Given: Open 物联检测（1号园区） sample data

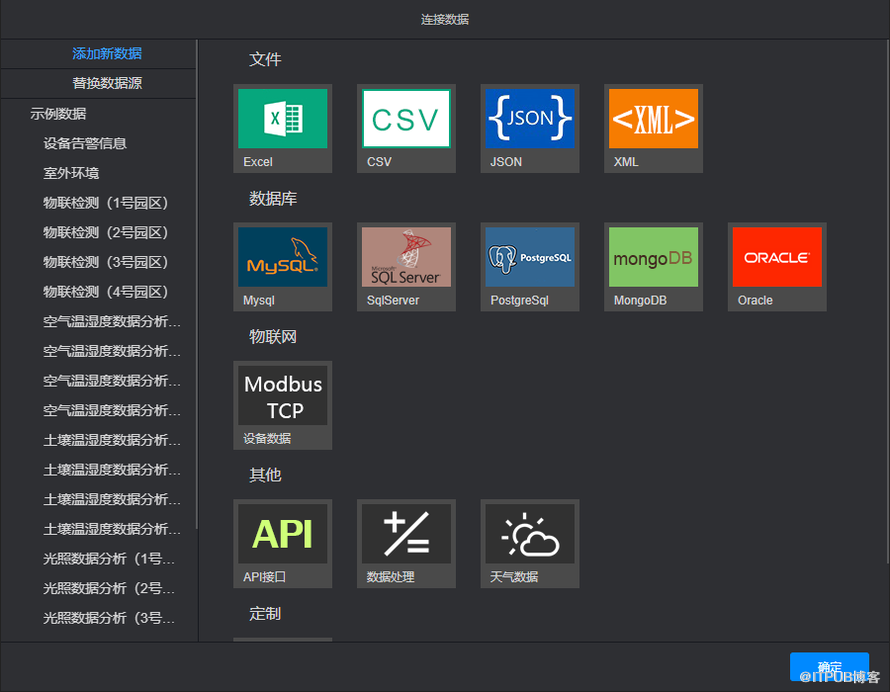Looking at the screenshot, I should point(105,203).
